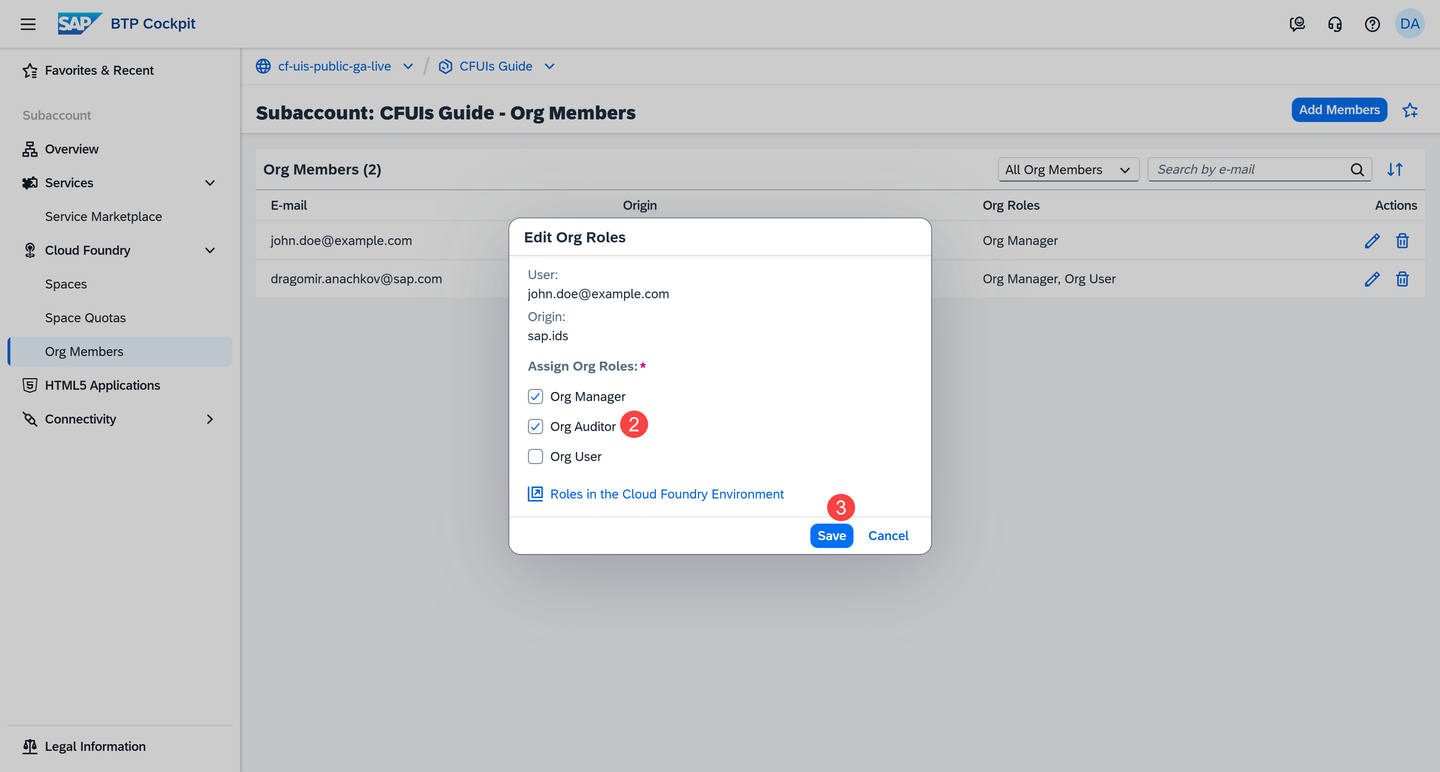The height and width of the screenshot is (772, 1440).
Task: Click the globe icon in breadcrumb
Action: pyautogui.click(x=263, y=66)
